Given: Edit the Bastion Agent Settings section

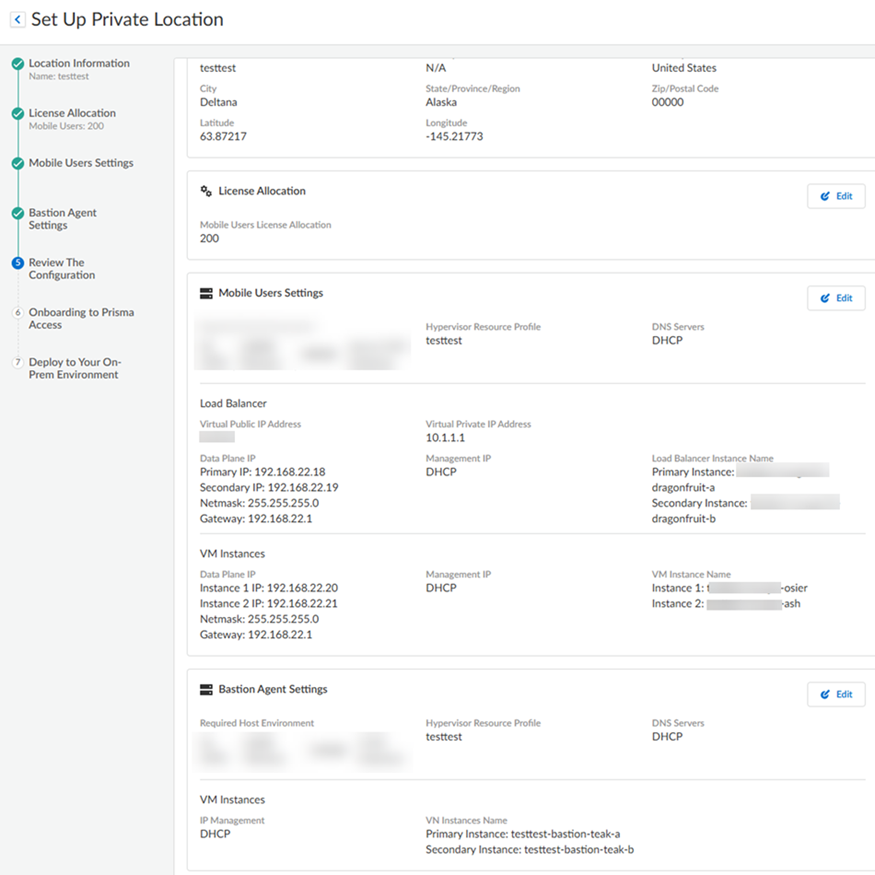Looking at the screenshot, I should pos(836,694).
